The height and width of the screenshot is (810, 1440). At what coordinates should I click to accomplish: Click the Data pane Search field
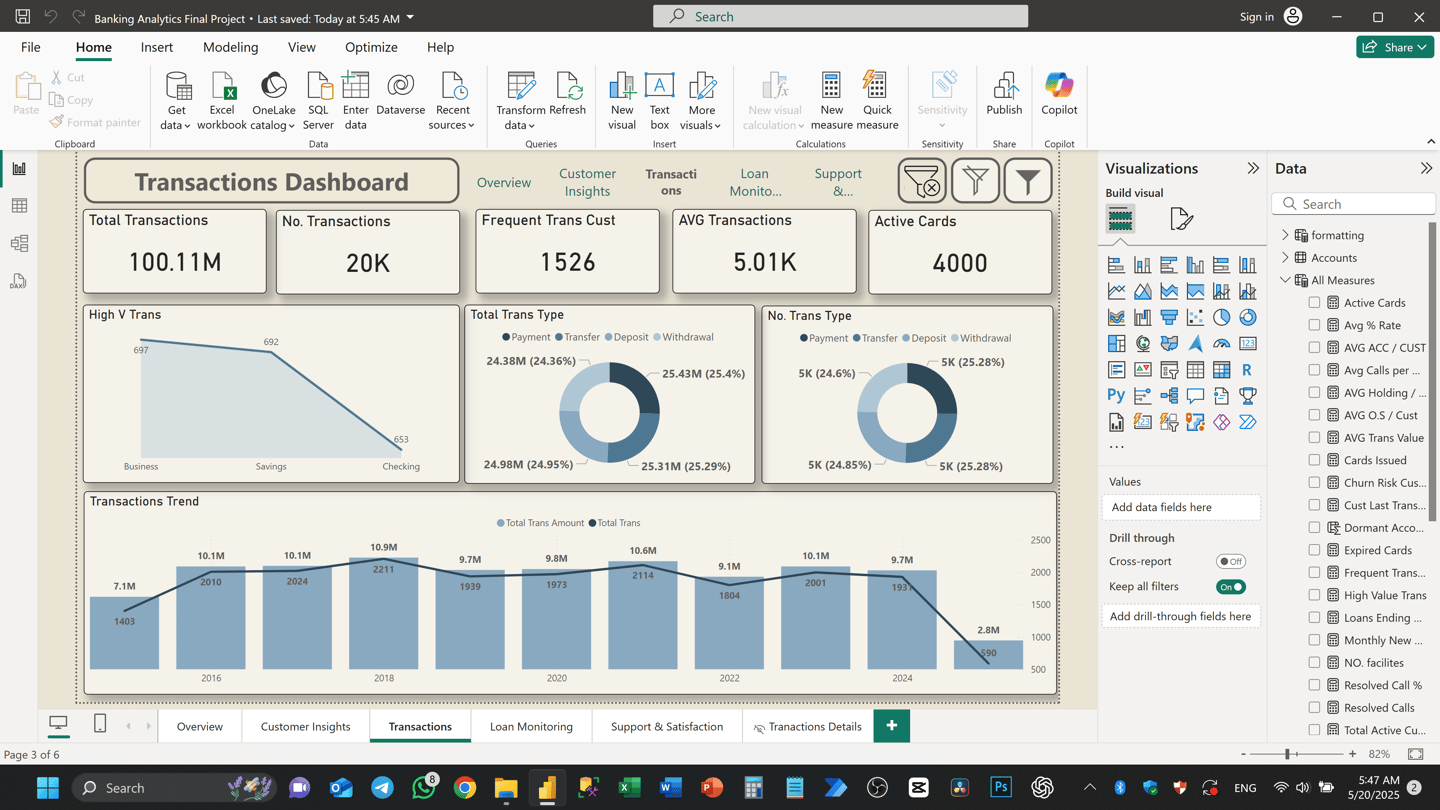point(1354,204)
